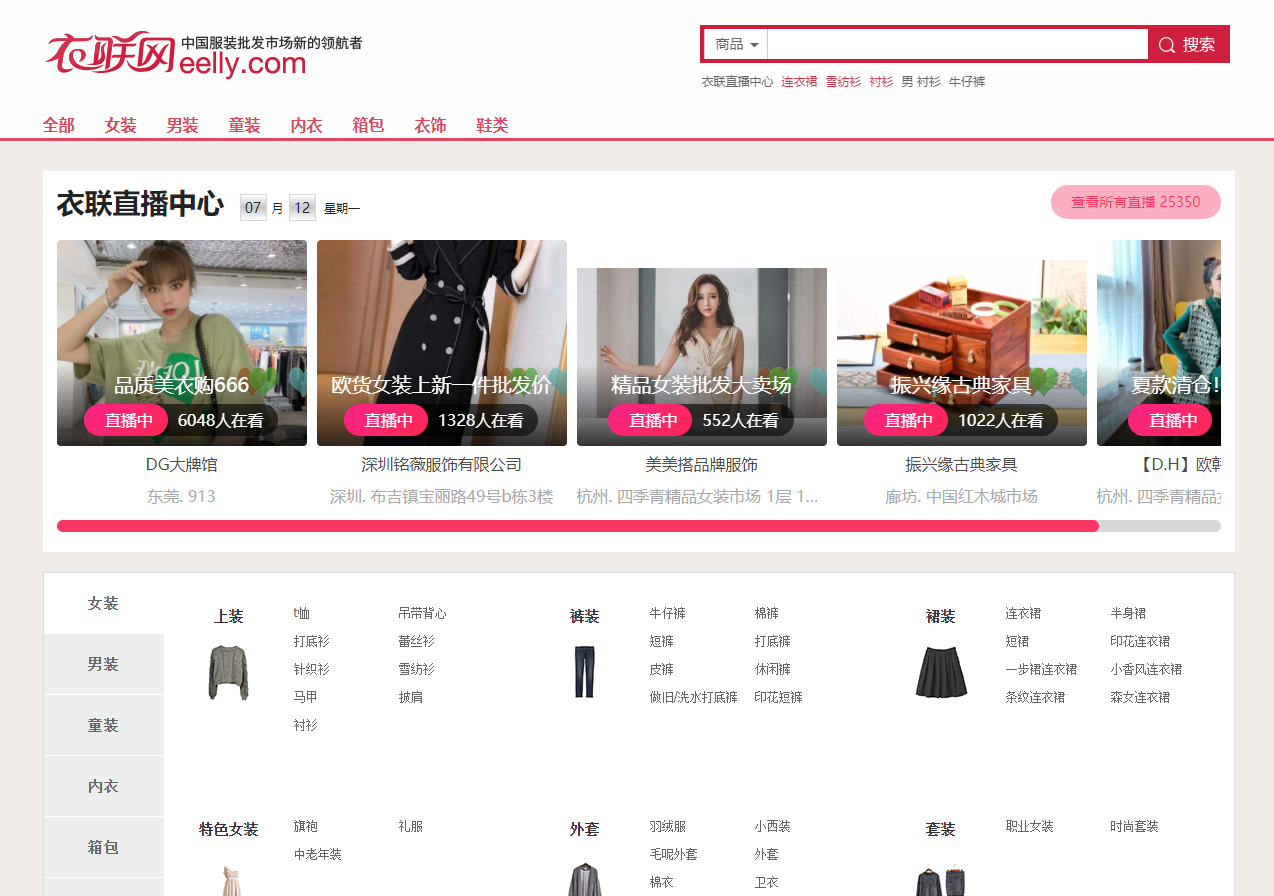
Task: Open the 女装 top navigation tab
Action: 121,125
